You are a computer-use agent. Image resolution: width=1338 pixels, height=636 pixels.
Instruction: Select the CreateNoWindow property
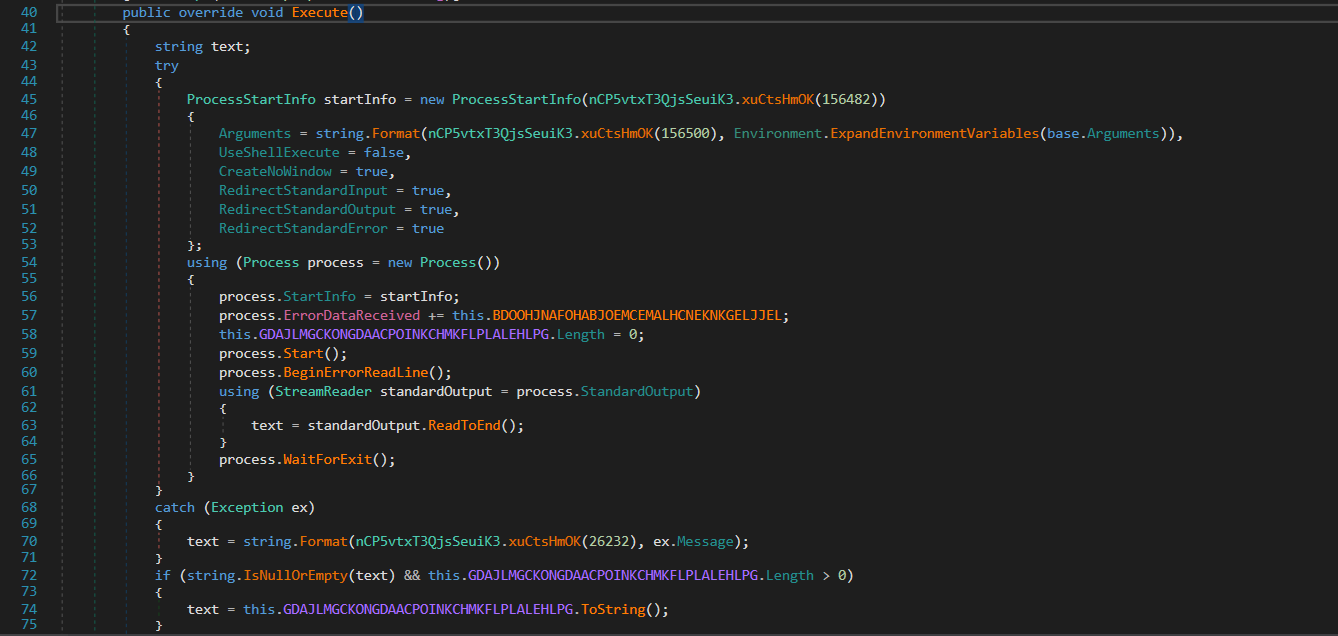[275, 171]
